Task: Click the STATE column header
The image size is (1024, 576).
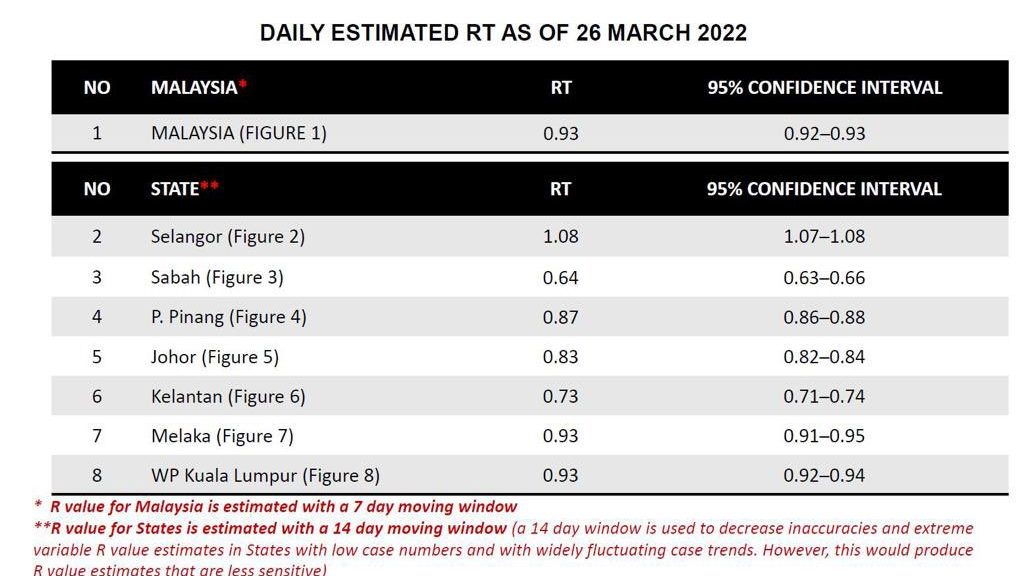Action: click(x=185, y=189)
